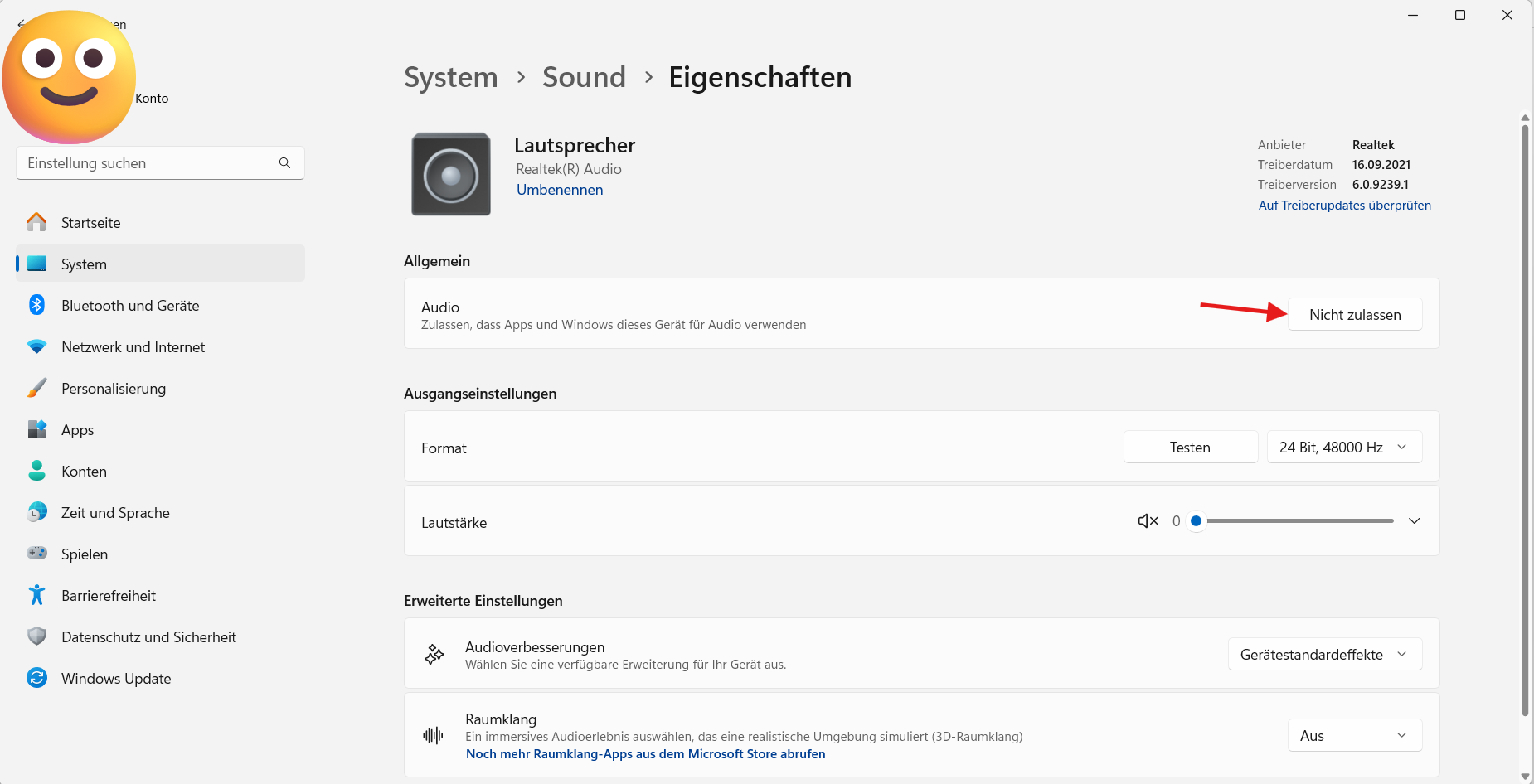Open the Startseite home icon

[x=36, y=222]
